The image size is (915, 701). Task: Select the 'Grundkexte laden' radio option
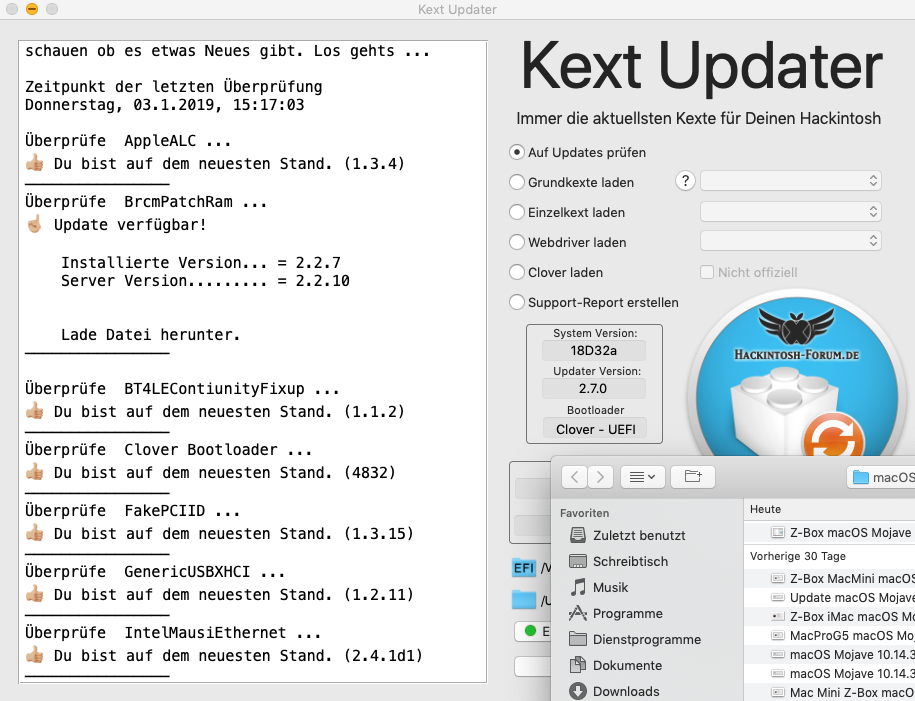point(516,182)
